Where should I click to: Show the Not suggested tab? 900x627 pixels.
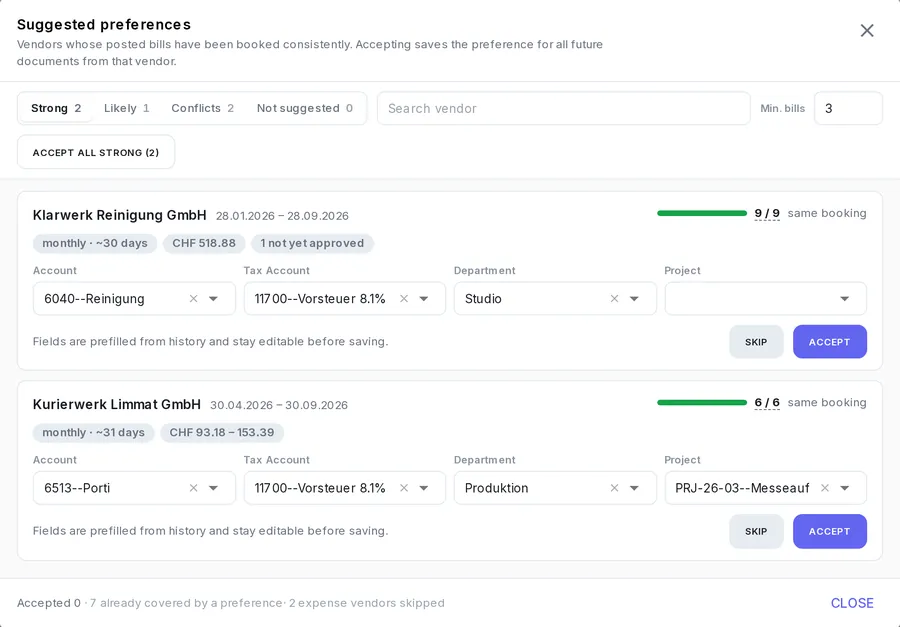(x=304, y=108)
